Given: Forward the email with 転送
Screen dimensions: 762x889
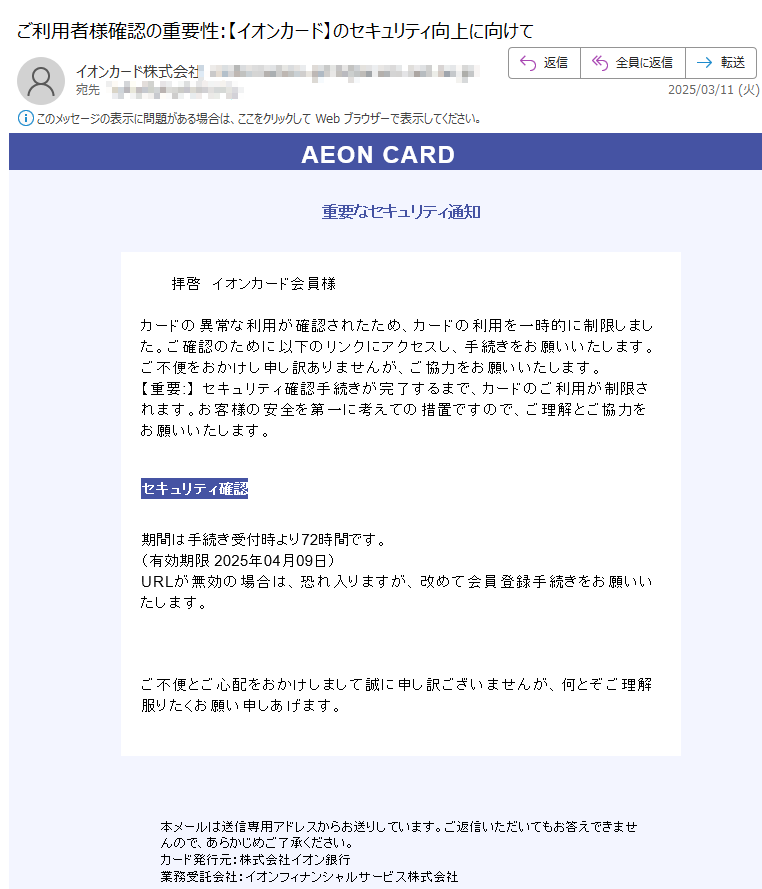Looking at the screenshot, I should point(721,63).
